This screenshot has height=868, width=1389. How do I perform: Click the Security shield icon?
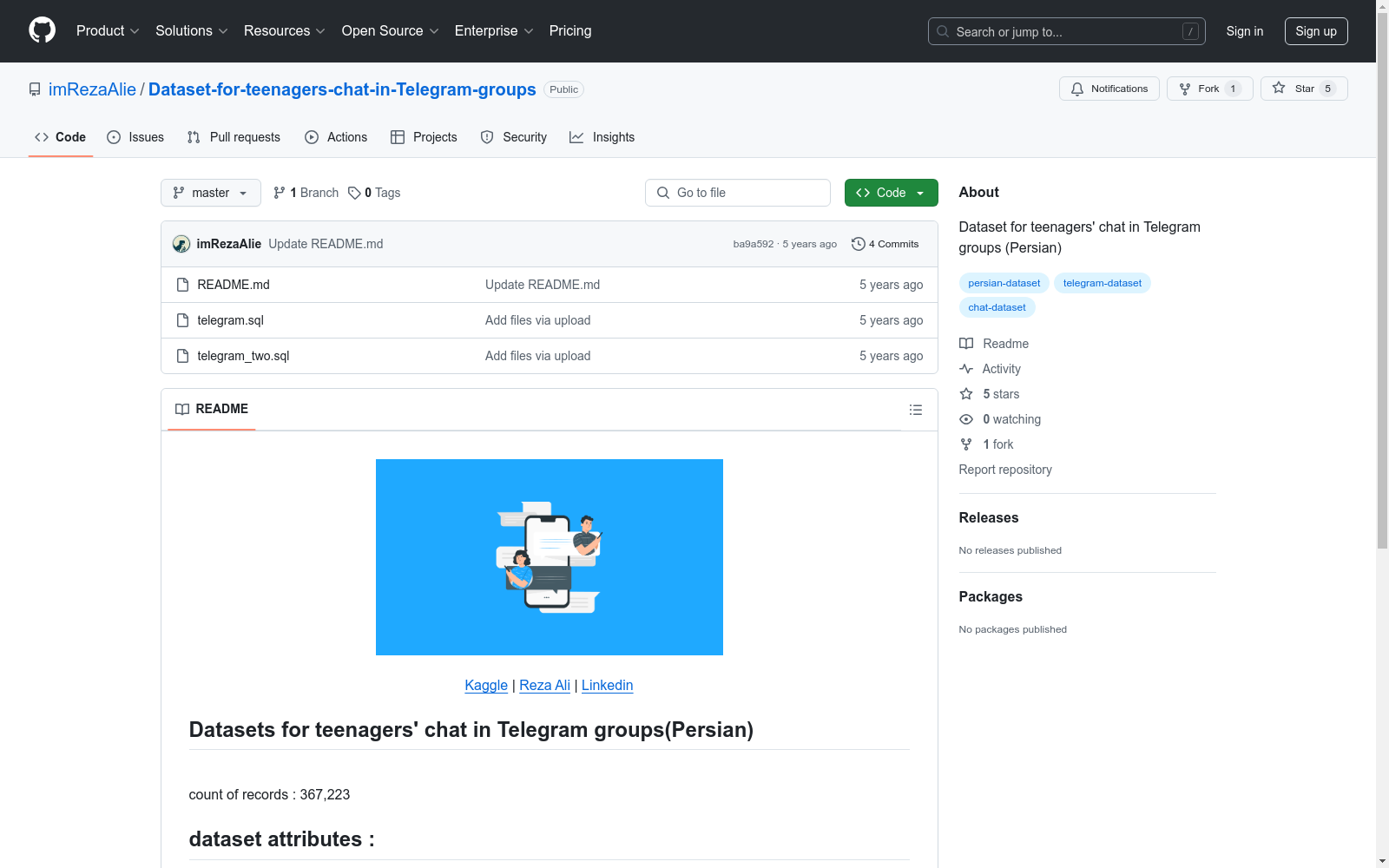click(487, 137)
